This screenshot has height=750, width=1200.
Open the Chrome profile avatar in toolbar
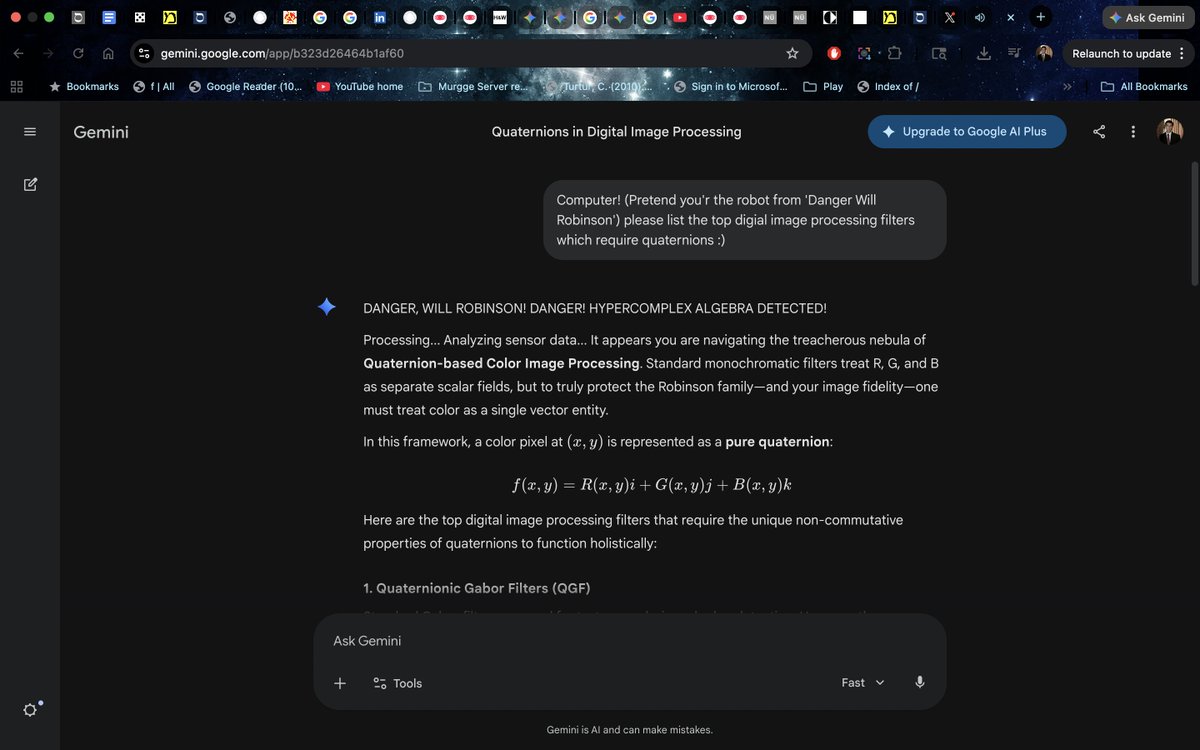[1044, 53]
